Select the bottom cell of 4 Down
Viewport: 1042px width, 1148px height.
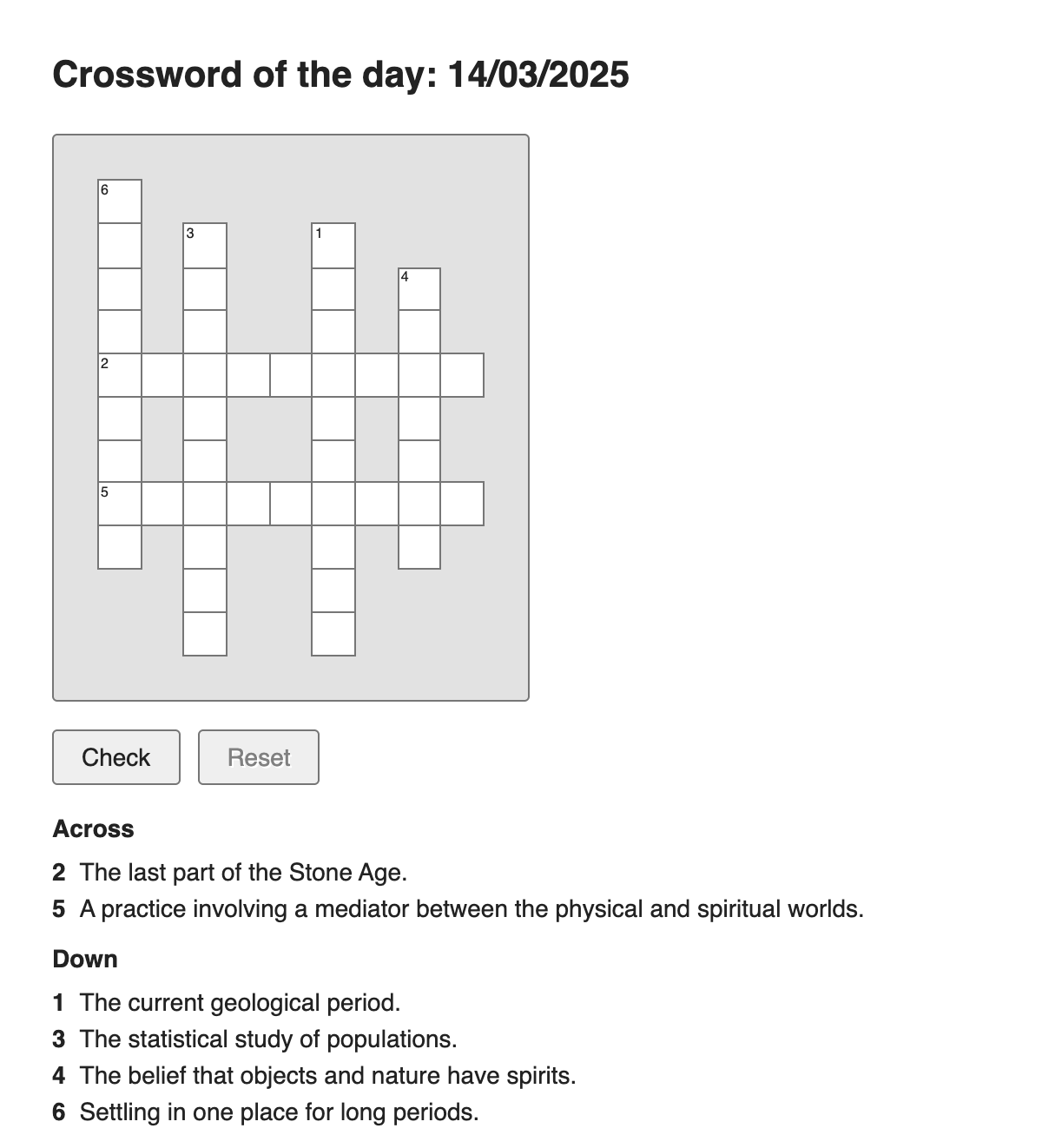(x=419, y=547)
